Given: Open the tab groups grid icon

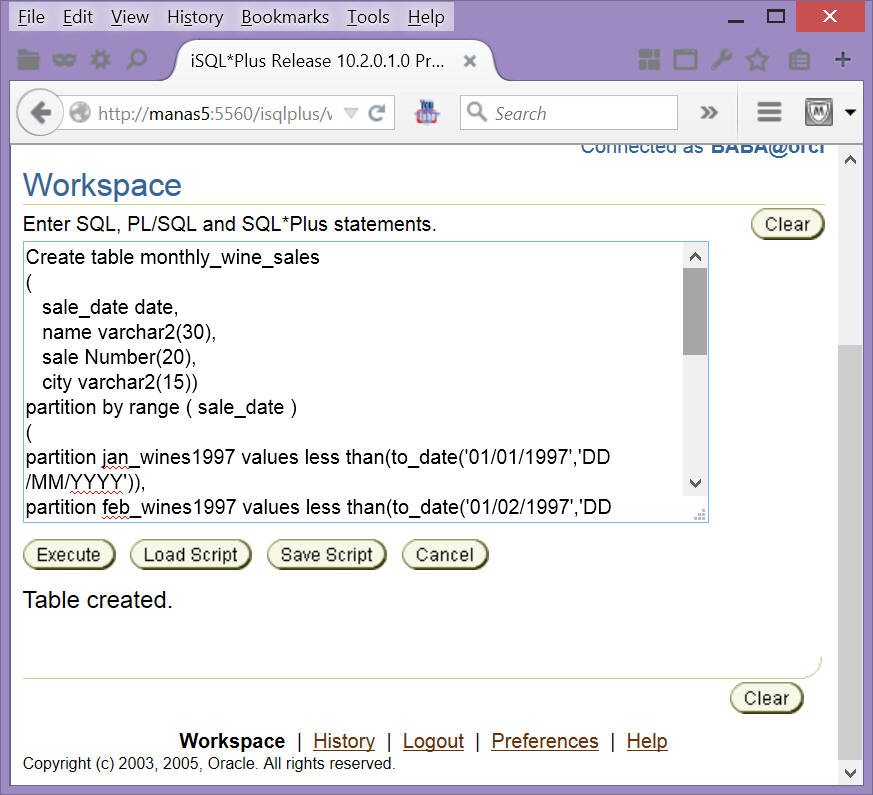Looking at the screenshot, I should (649, 60).
